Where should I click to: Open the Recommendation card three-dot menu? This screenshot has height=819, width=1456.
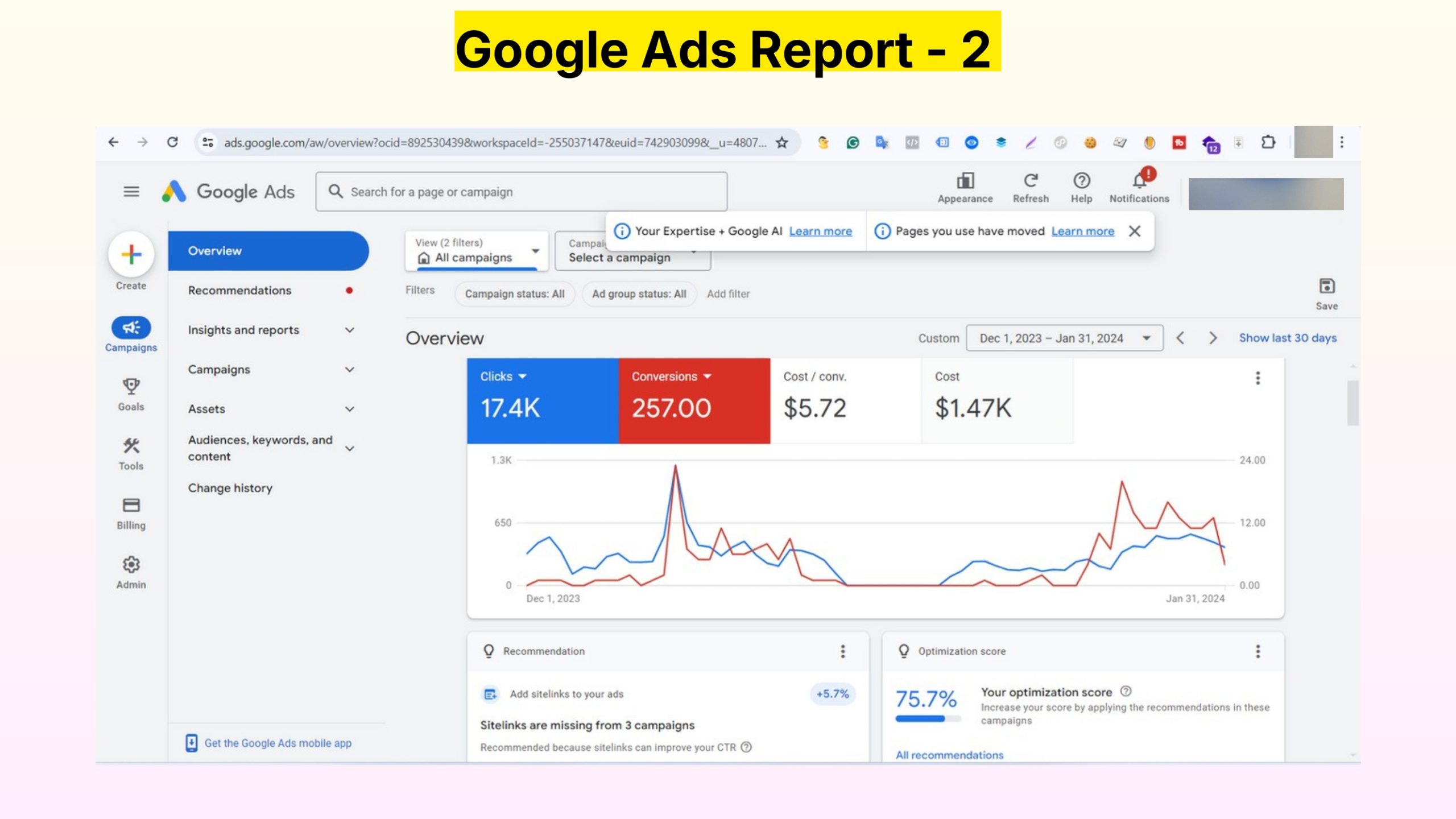click(x=843, y=651)
